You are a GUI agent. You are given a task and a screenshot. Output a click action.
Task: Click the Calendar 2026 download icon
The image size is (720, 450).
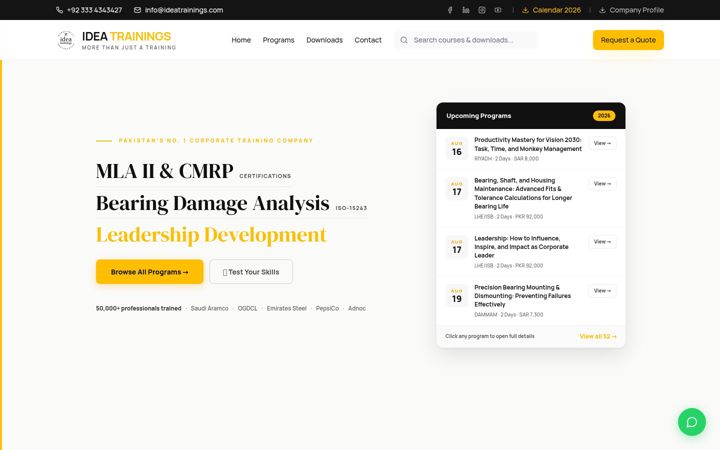525,10
